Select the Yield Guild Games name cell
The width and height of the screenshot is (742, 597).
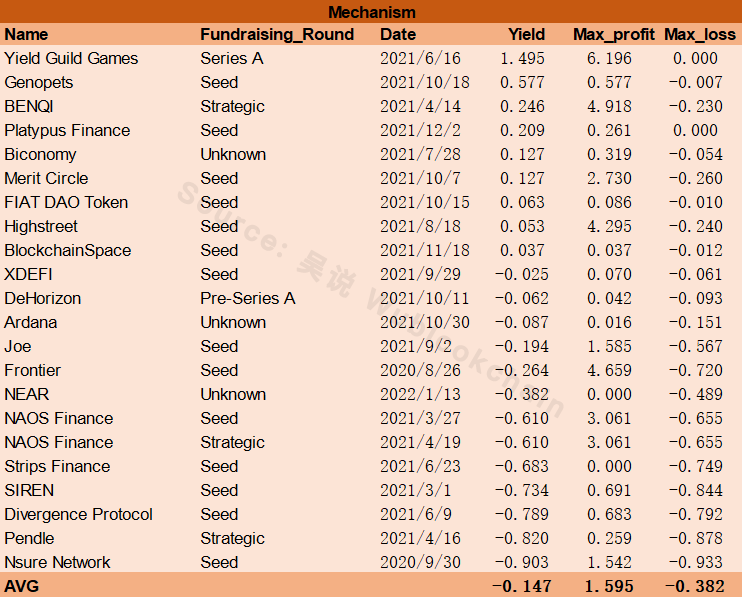tap(71, 58)
